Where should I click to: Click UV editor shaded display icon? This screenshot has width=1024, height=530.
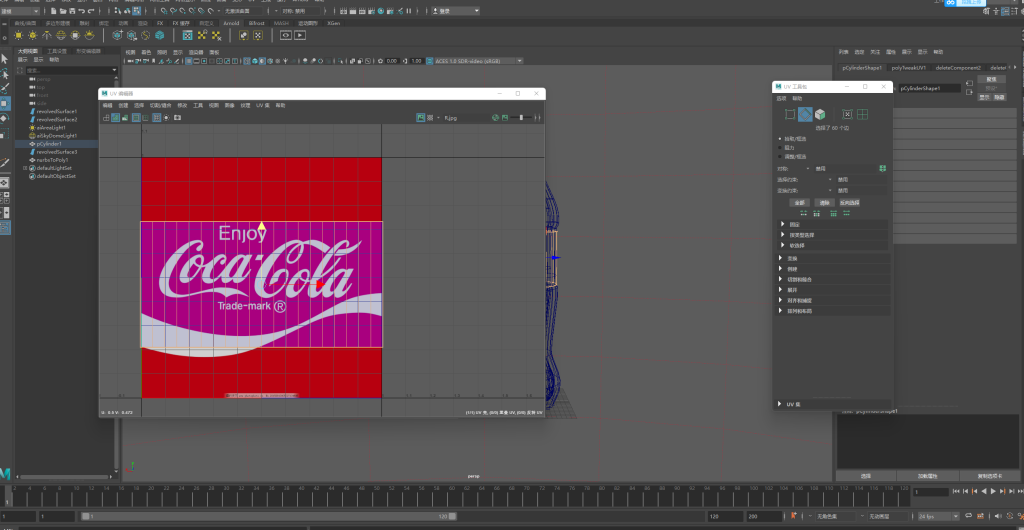point(115,117)
